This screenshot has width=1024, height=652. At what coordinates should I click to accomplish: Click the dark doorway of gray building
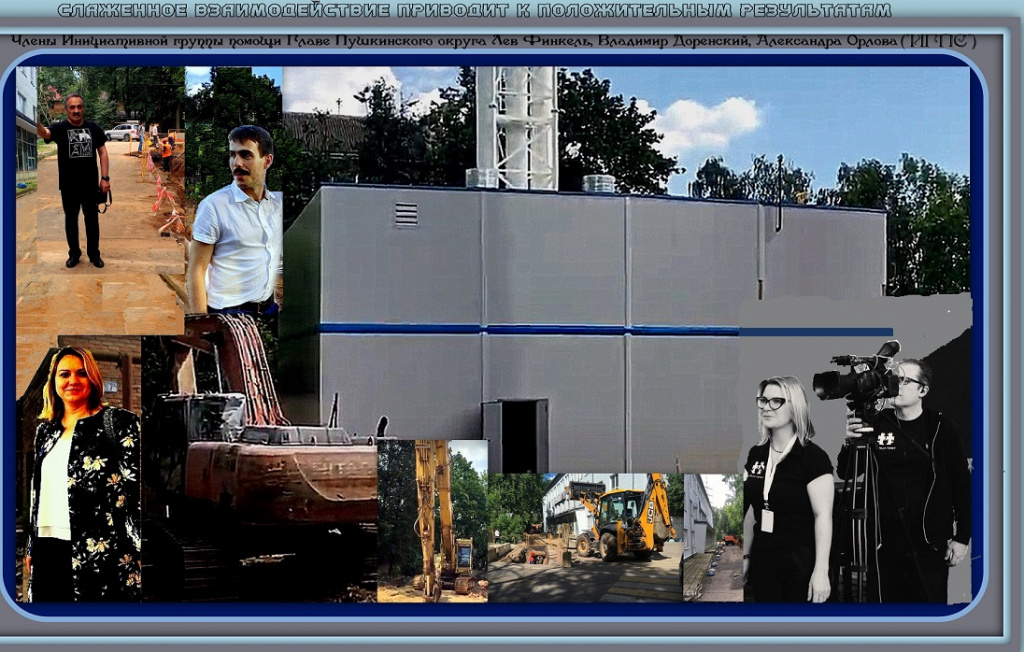(x=515, y=436)
